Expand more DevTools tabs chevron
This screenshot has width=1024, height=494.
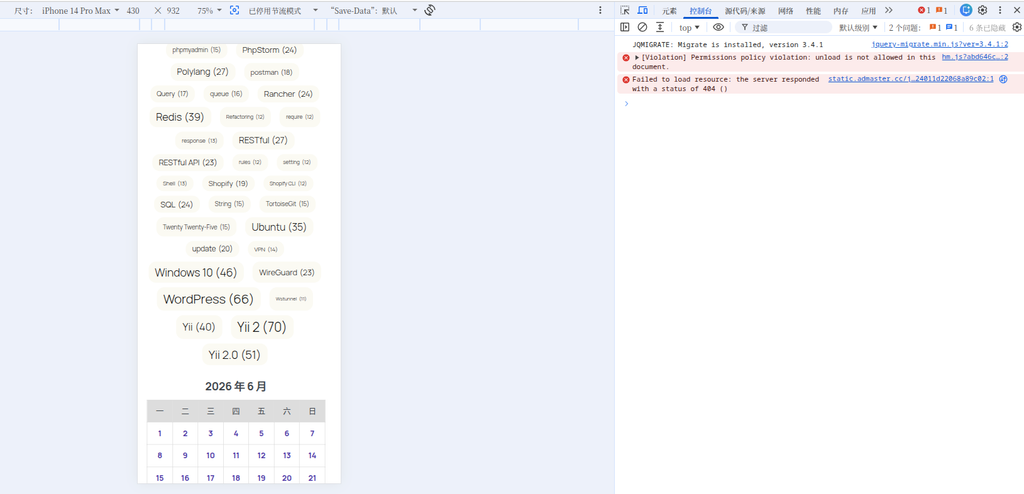(x=889, y=10)
